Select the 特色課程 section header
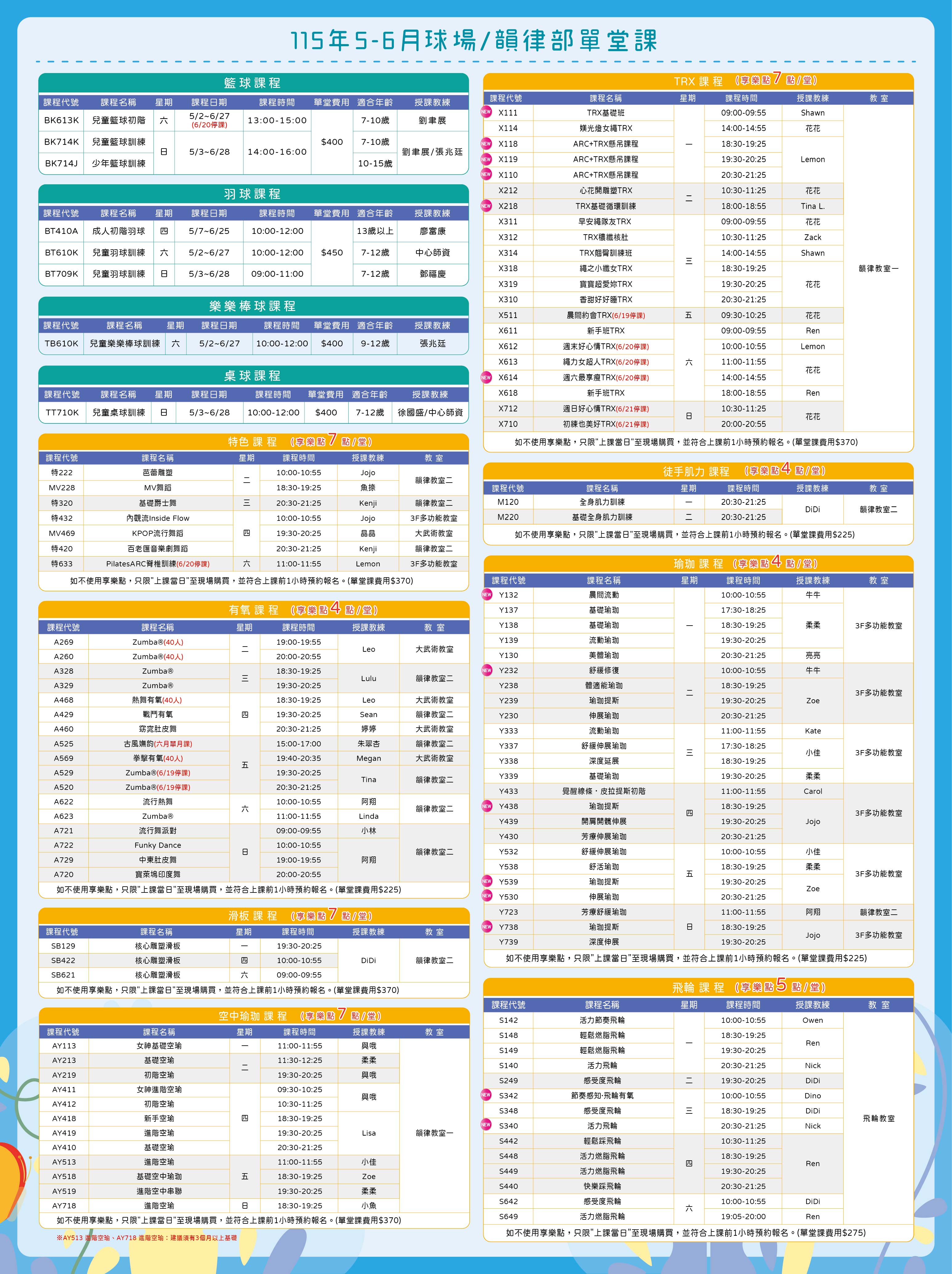Image resolution: width=952 pixels, height=1274 pixels. coord(253,442)
